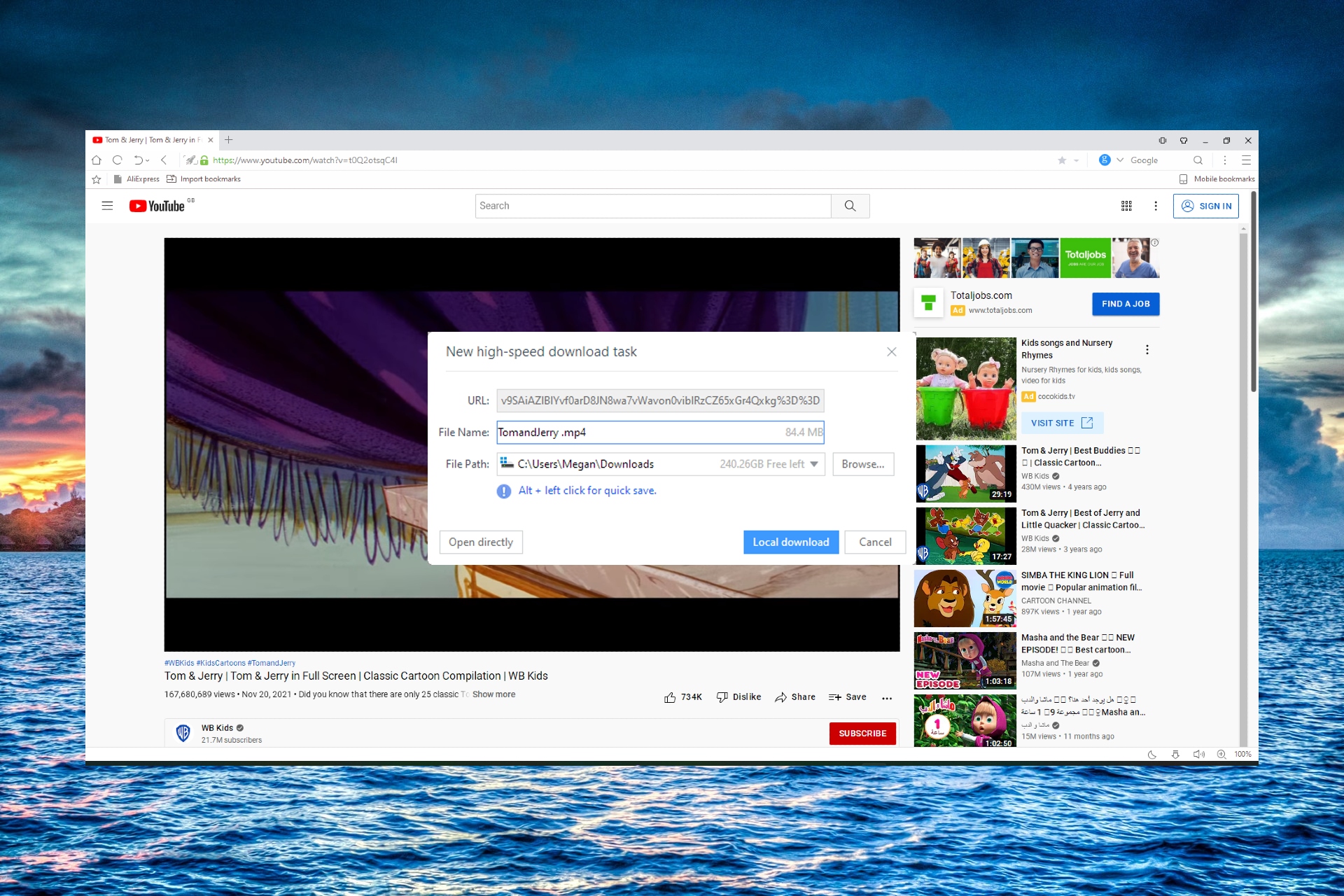Screen dimensions: 1344x896
Task: Expand the file path dropdown selector
Action: coord(815,464)
